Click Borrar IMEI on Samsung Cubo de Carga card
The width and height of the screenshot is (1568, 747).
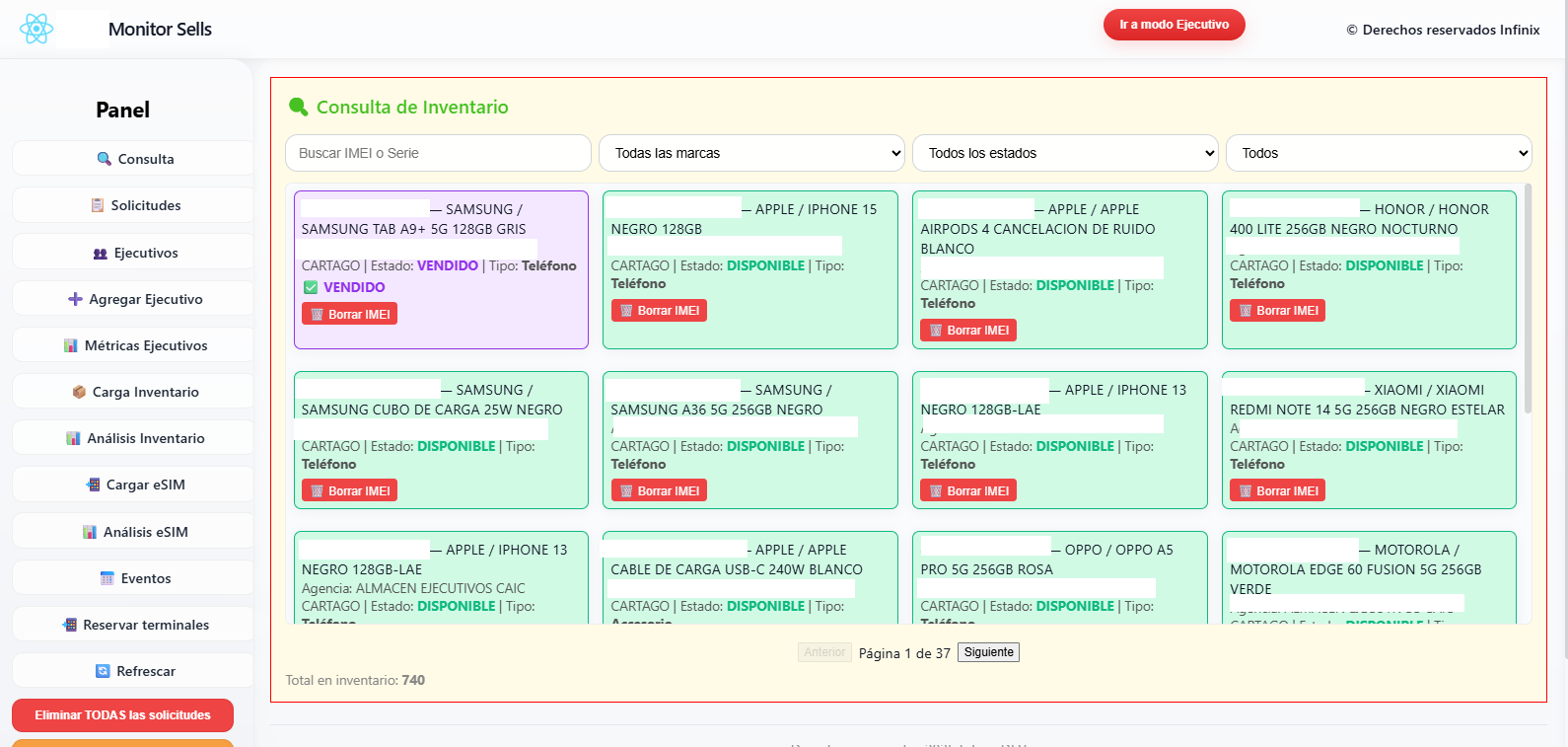click(x=350, y=490)
